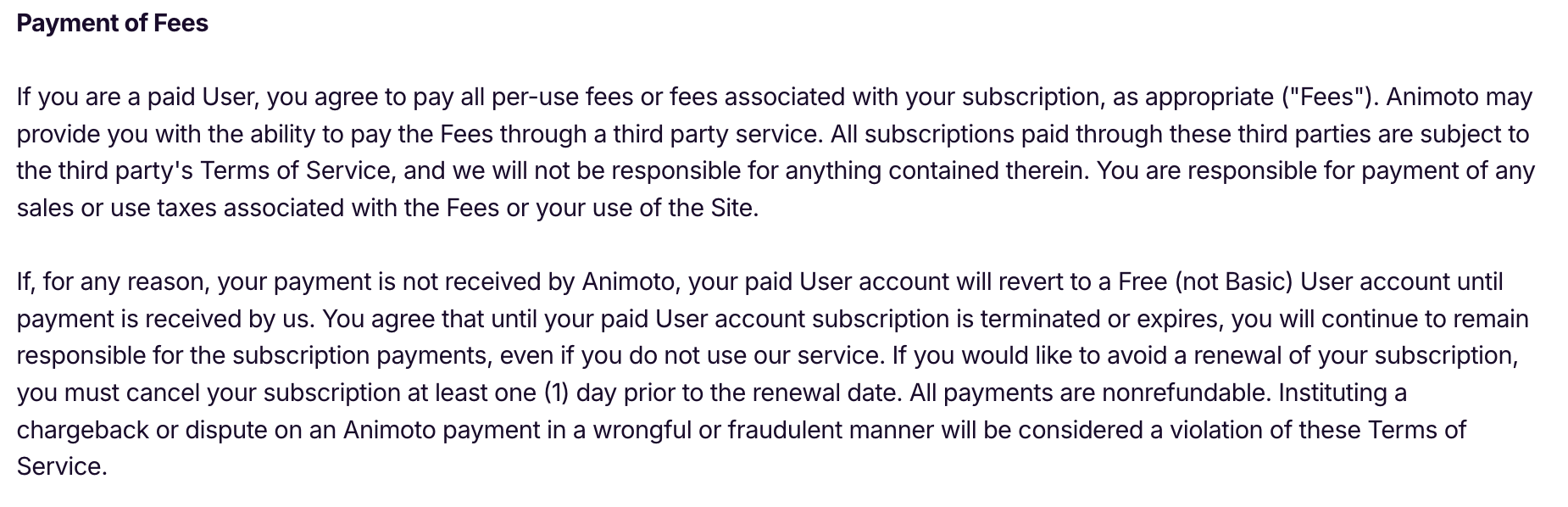
Task: Click "responsible for the subscription payments" phrase
Action: tap(250, 356)
